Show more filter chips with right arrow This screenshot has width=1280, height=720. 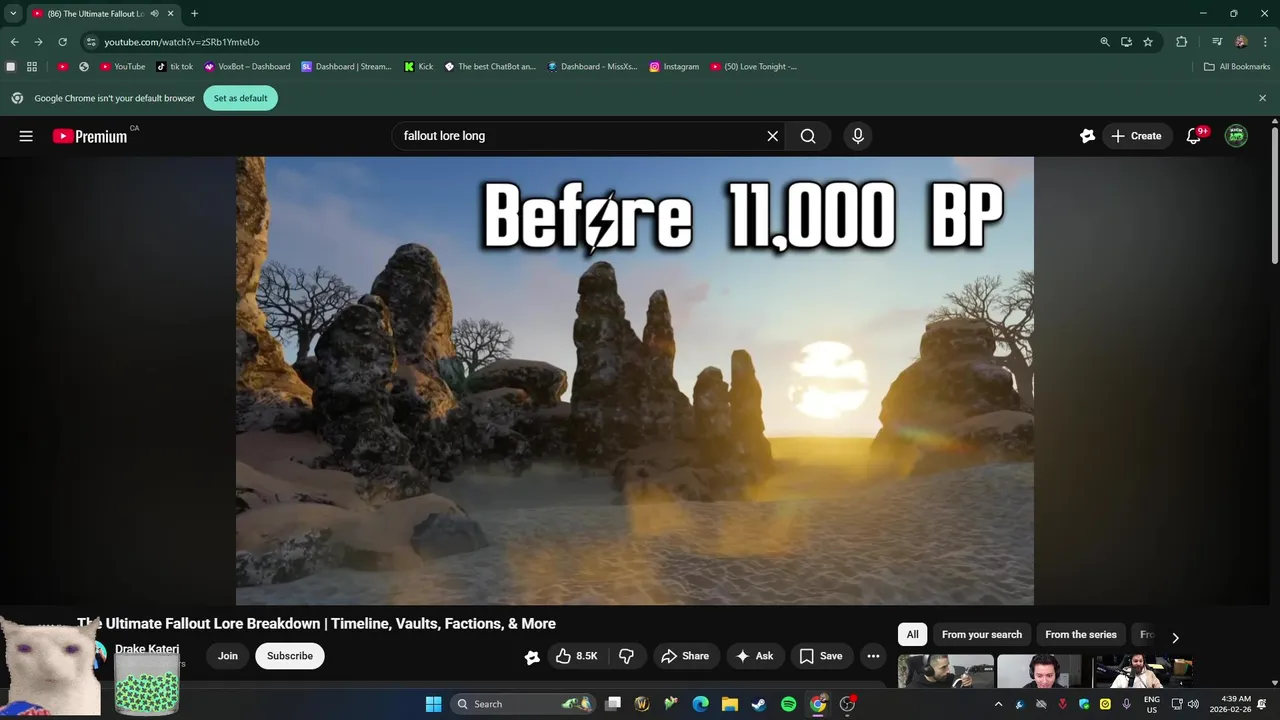[1175, 637]
